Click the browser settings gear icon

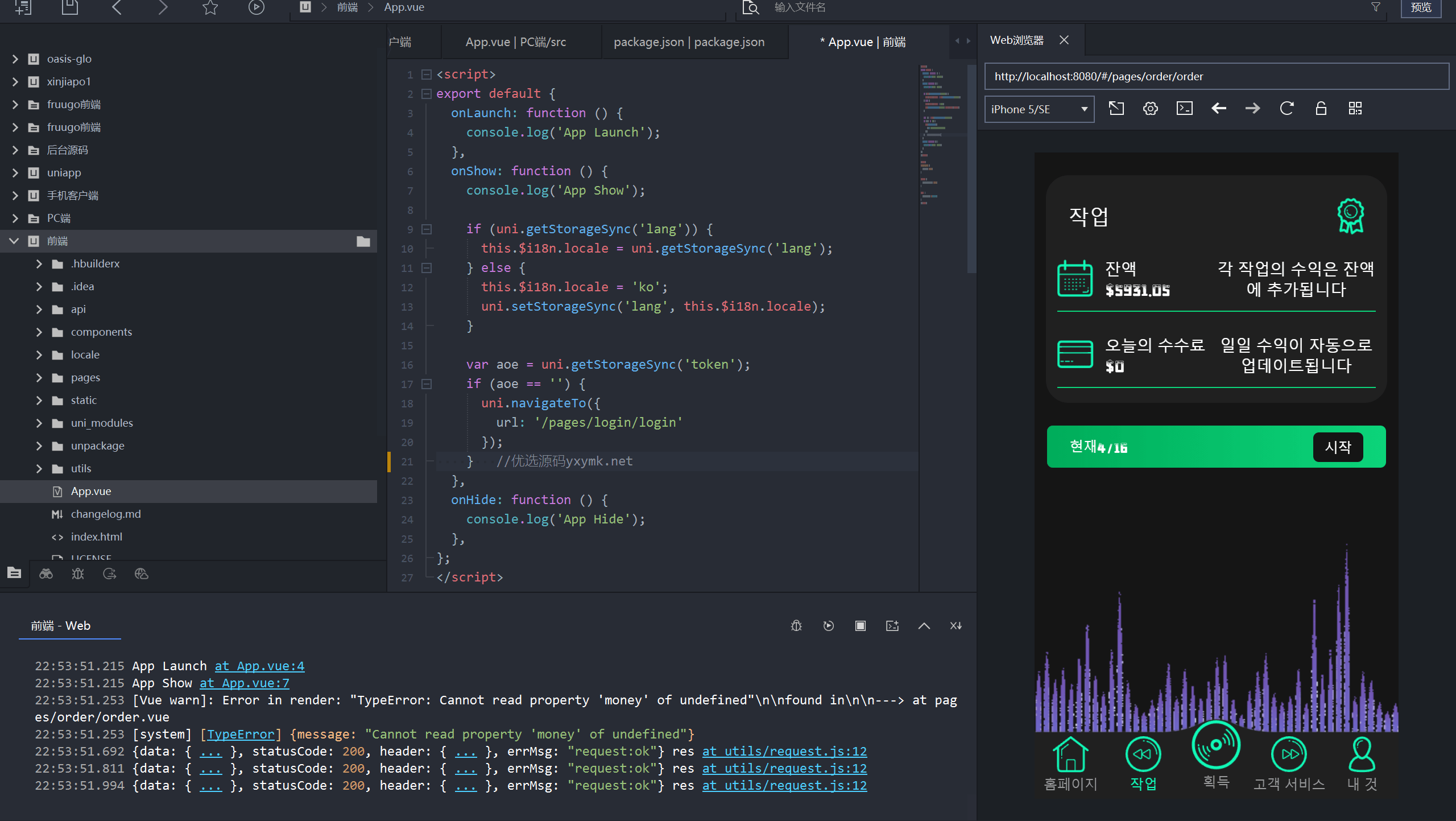pos(1150,109)
